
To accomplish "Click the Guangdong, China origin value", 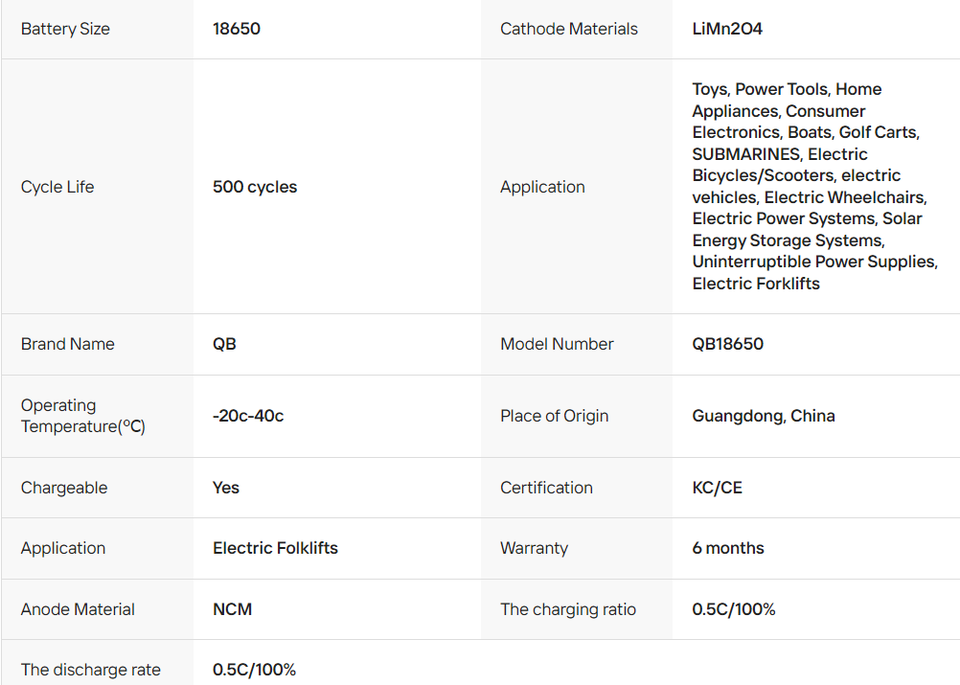I will [x=763, y=416].
